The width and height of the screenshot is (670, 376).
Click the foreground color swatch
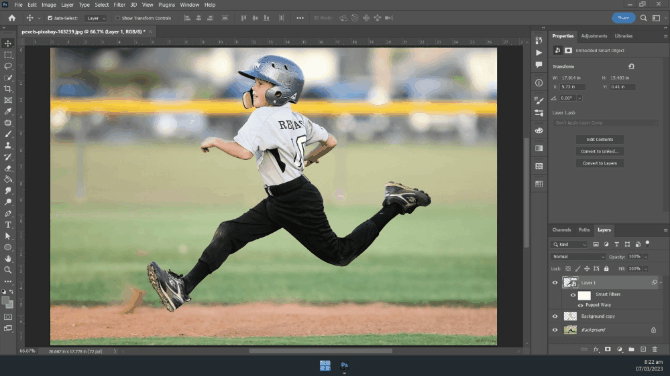click(6, 301)
